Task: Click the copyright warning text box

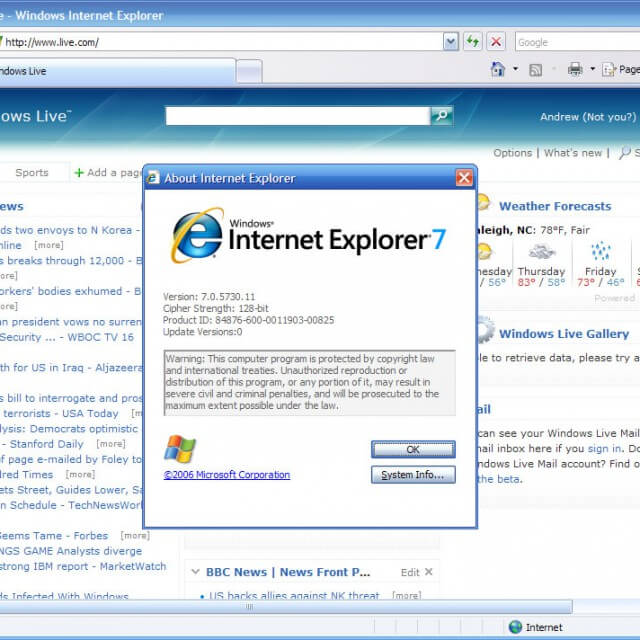Action: tap(310, 382)
